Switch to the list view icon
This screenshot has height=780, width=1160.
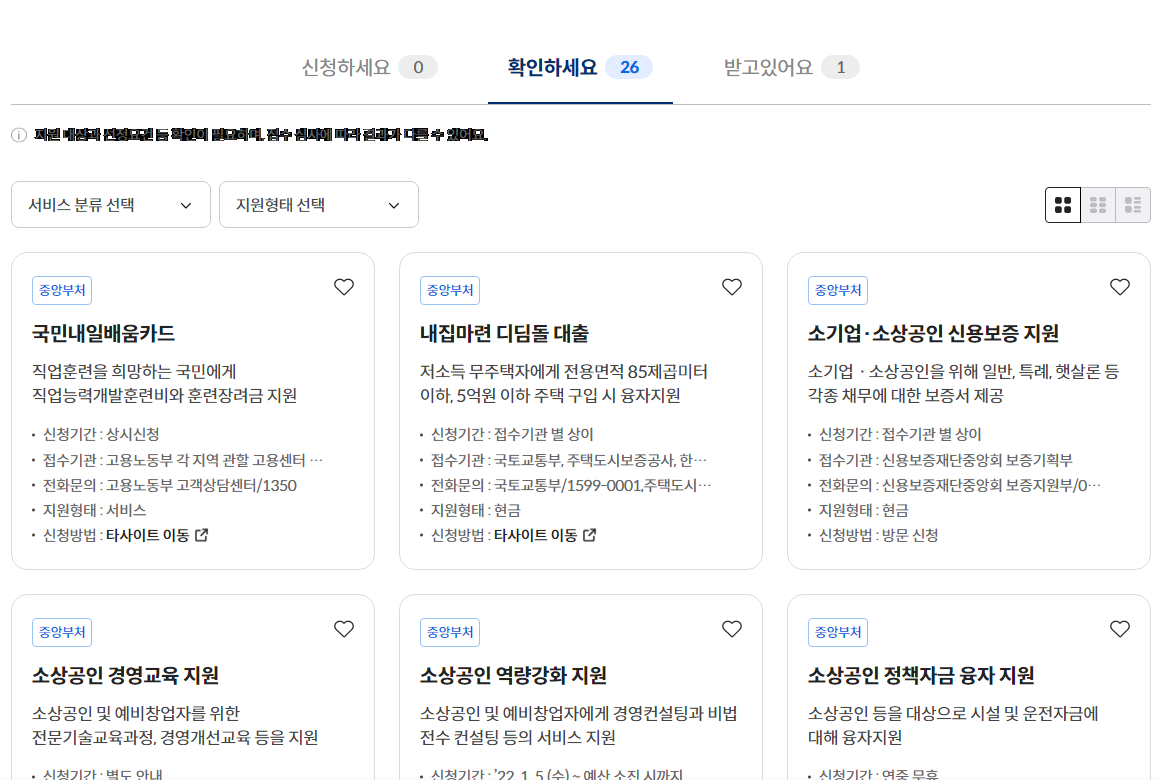point(1134,204)
